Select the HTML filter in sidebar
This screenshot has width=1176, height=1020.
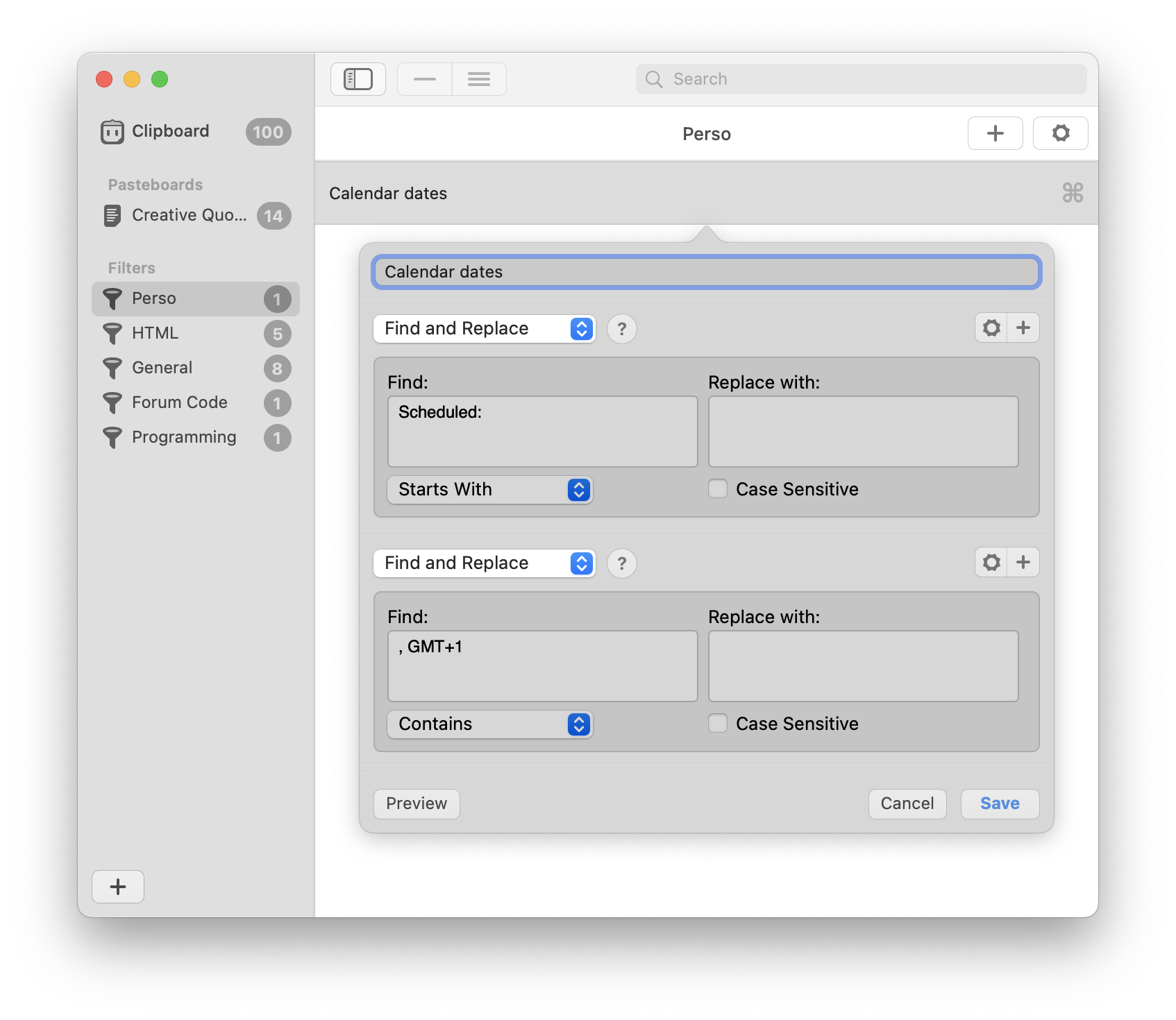[156, 333]
